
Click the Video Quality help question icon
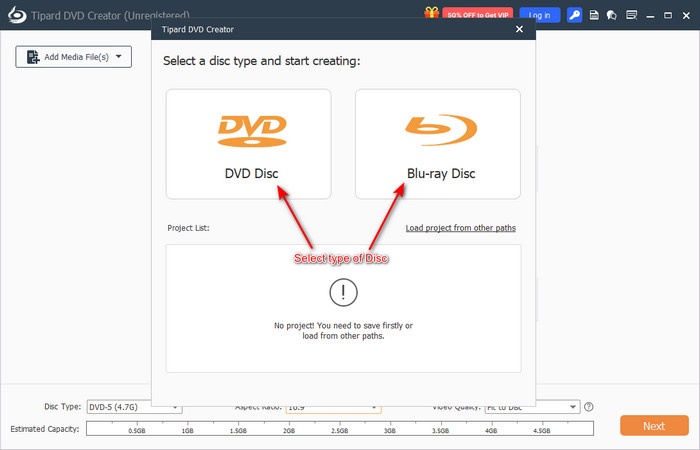(589, 407)
